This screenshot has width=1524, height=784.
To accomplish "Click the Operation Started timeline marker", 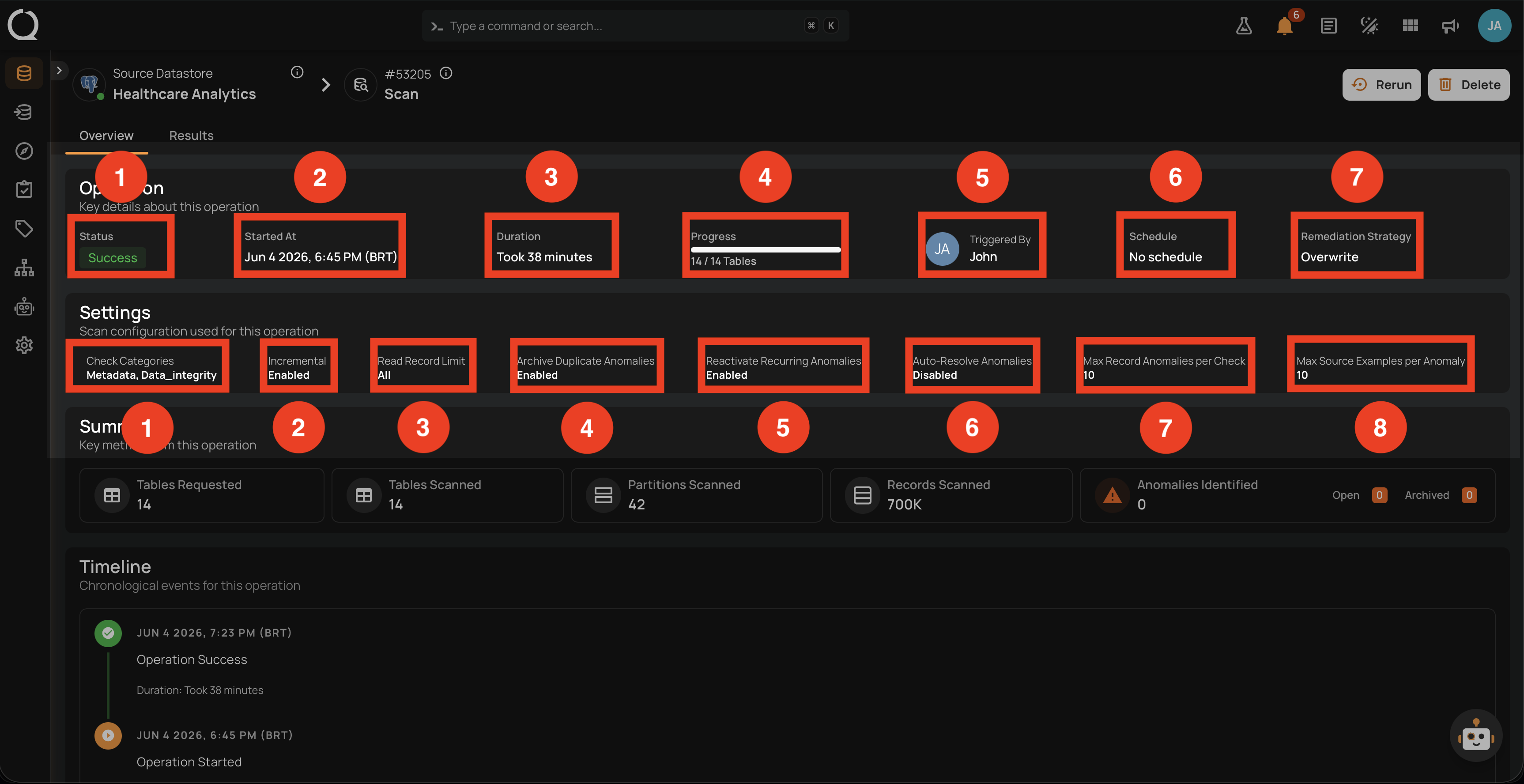I will click(108, 735).
